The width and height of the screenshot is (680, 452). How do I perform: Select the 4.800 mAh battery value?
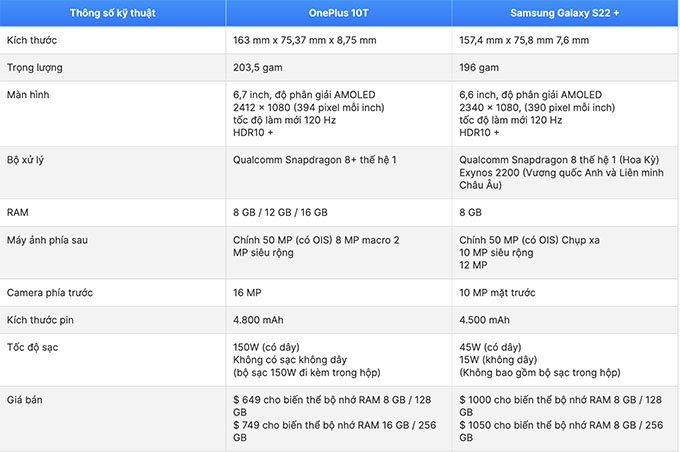point(258,320)
